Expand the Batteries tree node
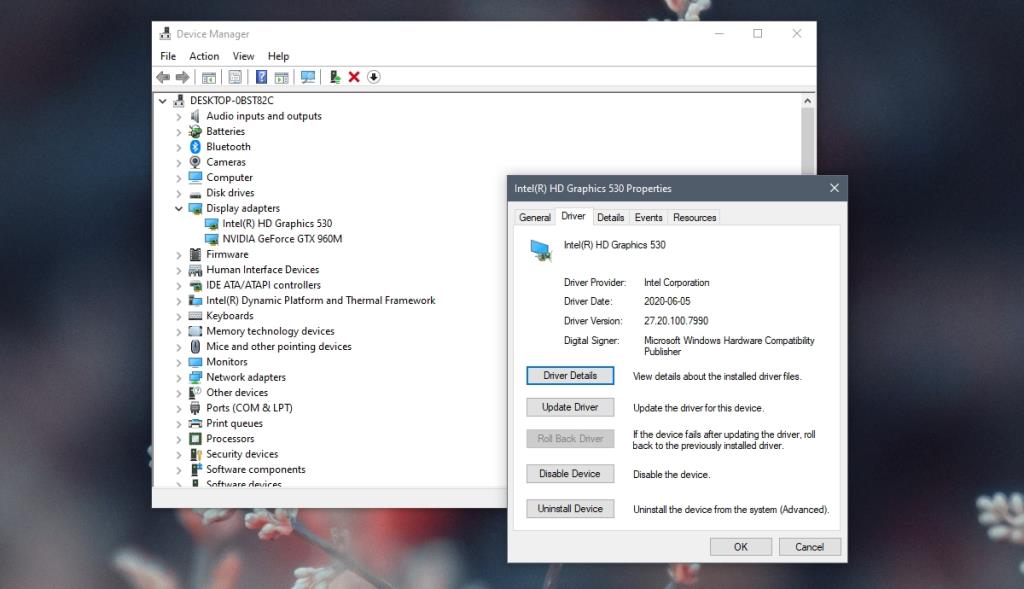 [179, 131]
